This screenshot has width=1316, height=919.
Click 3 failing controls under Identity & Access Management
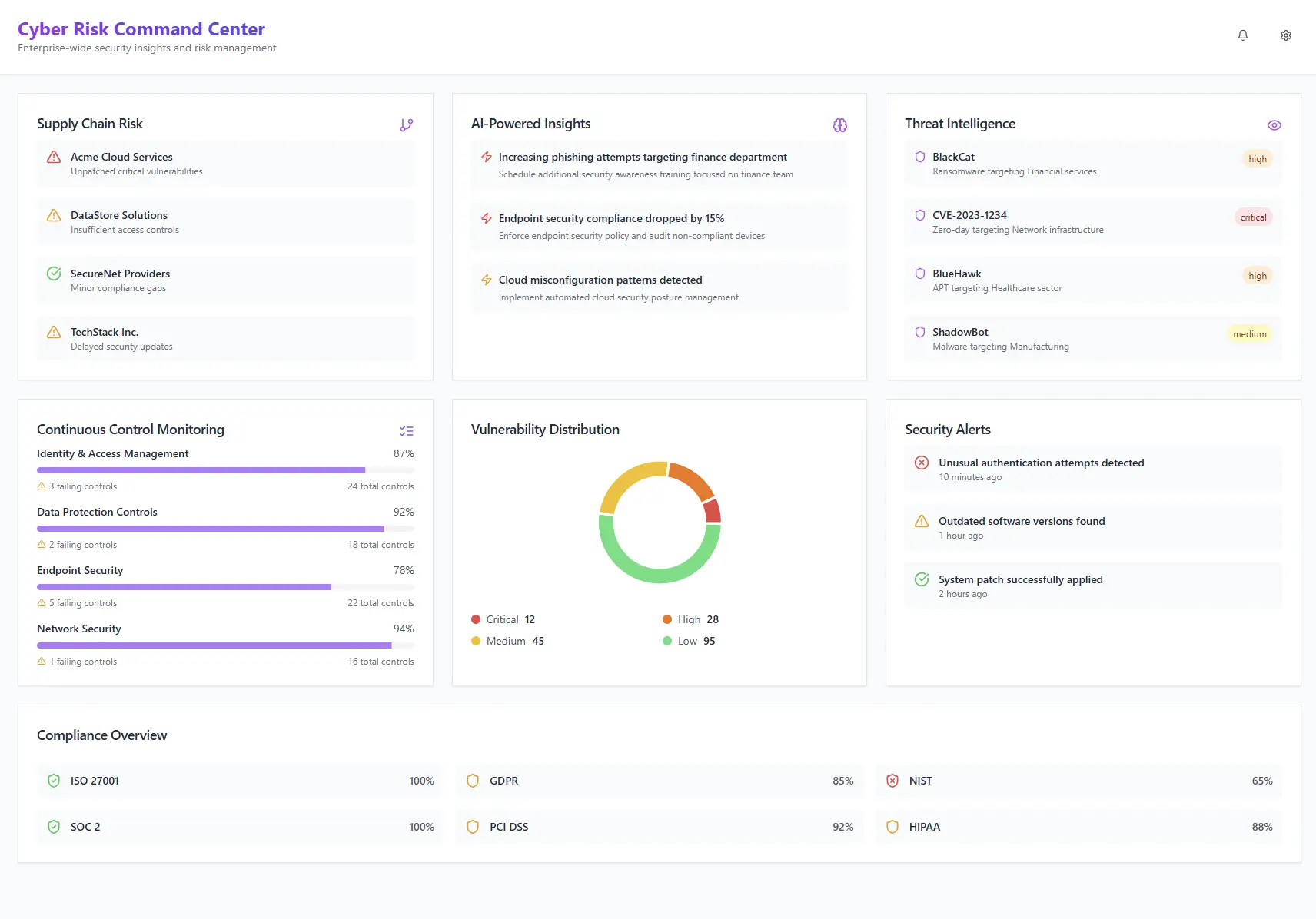(x=76, y=486)
